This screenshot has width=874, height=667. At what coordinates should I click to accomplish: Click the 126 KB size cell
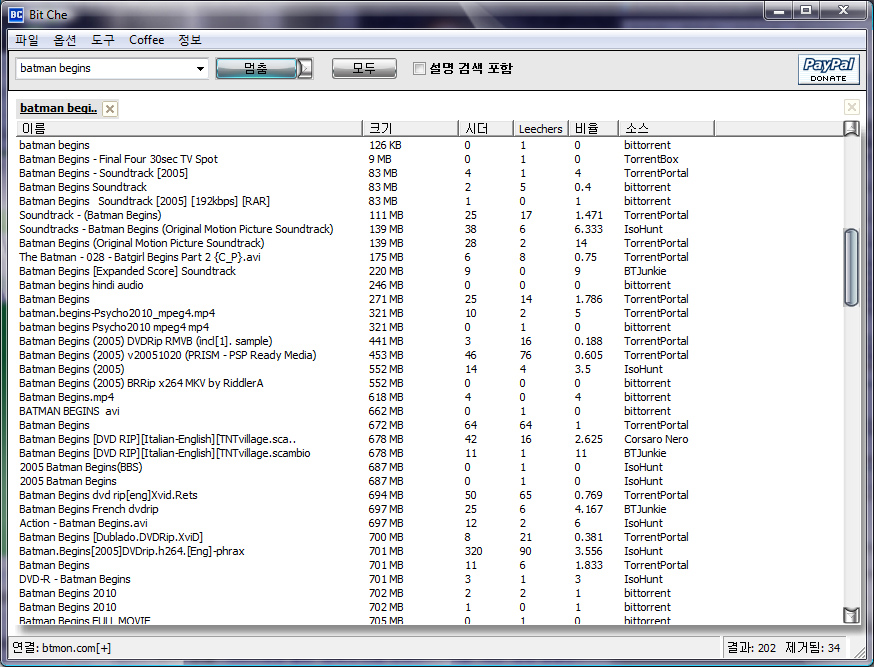[385, 145]
